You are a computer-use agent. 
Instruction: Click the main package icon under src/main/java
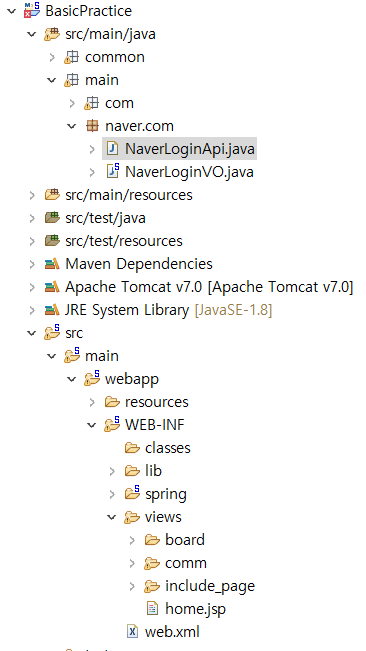point(71,80)
